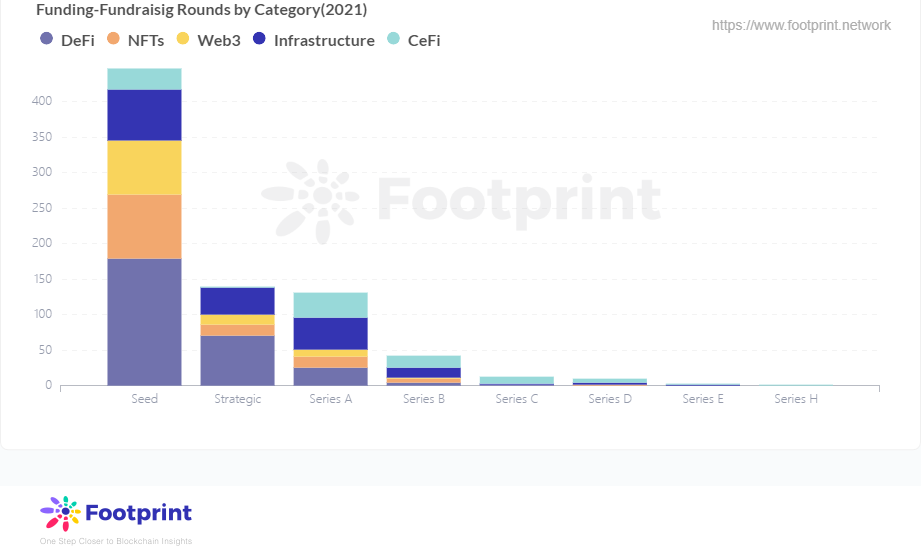Open the footprint.network URL link
This screenshot has height=556, width=921.
[x=801, y=25]
